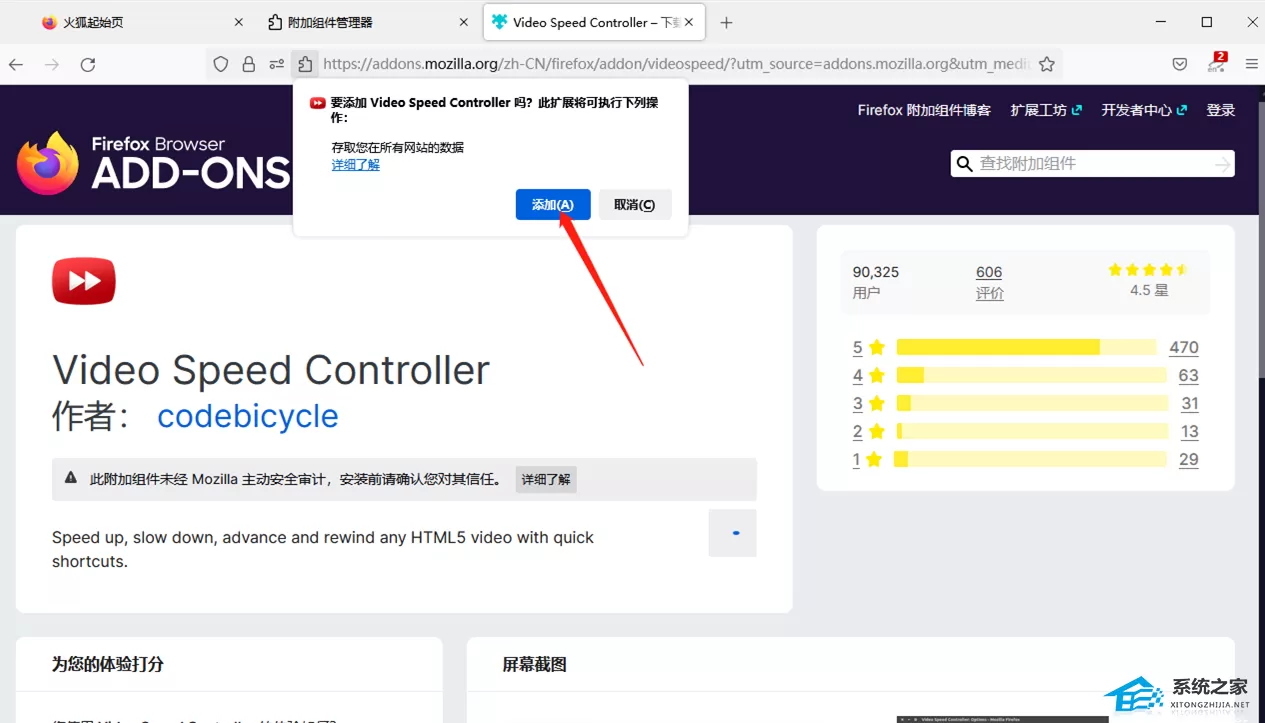The width and height of the screenshot is (1265, 723).
Task: Click the site padlock security icon
Action: 249,64
